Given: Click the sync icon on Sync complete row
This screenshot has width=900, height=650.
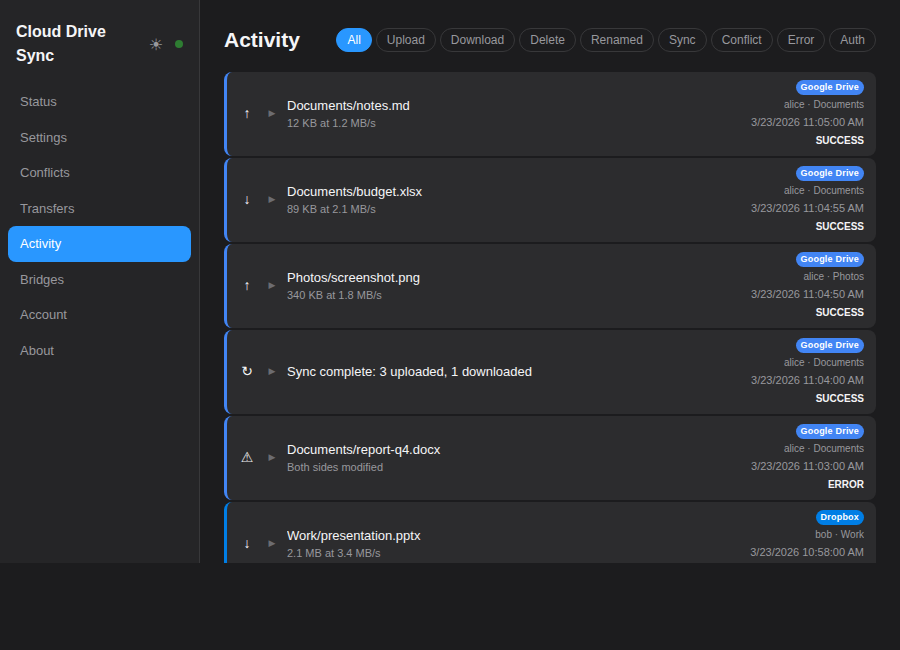Looking at the screenshot, I should 247,372.
